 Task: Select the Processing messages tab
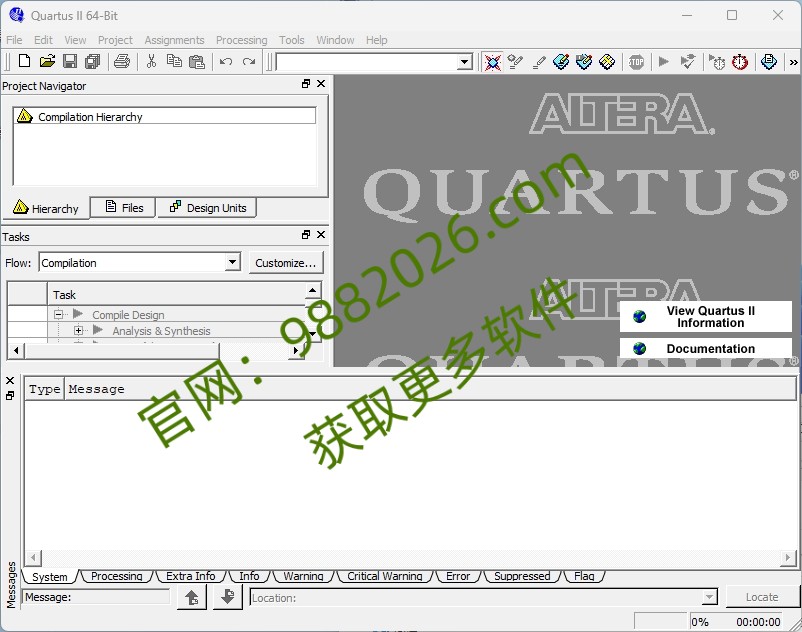117,576
